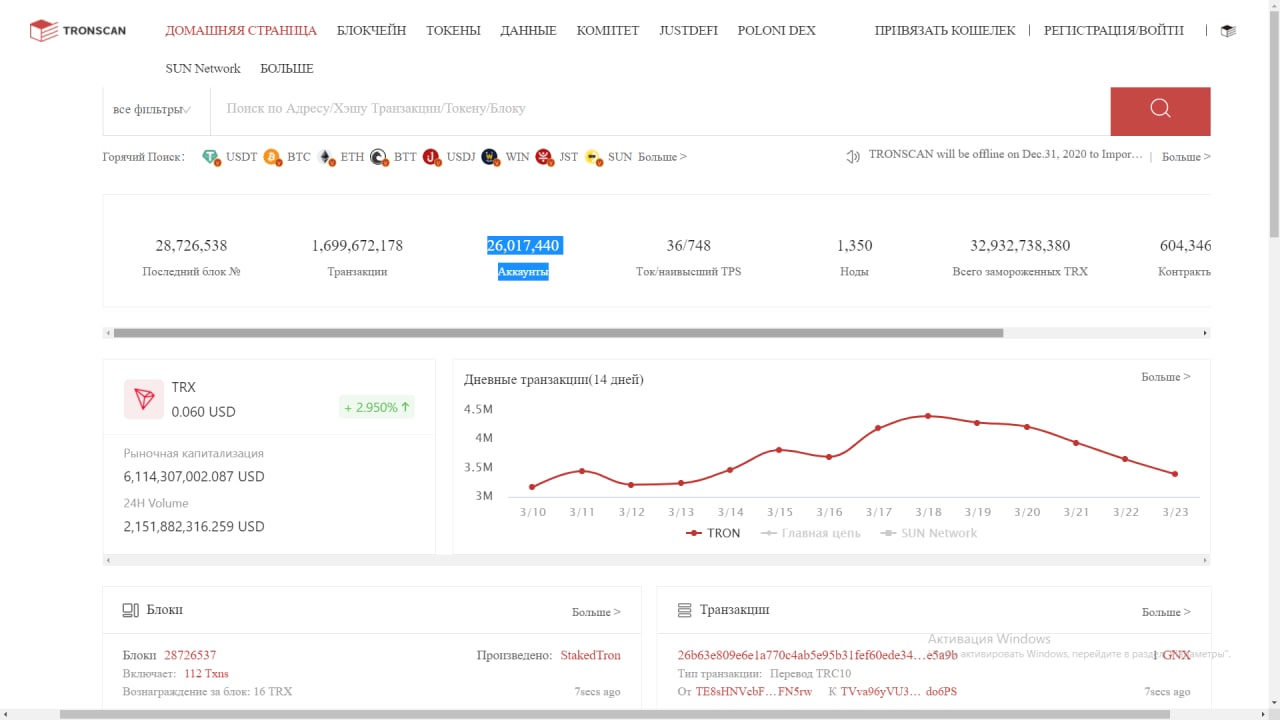Open the POLONI DEX menu item

(x=776, y=31)
